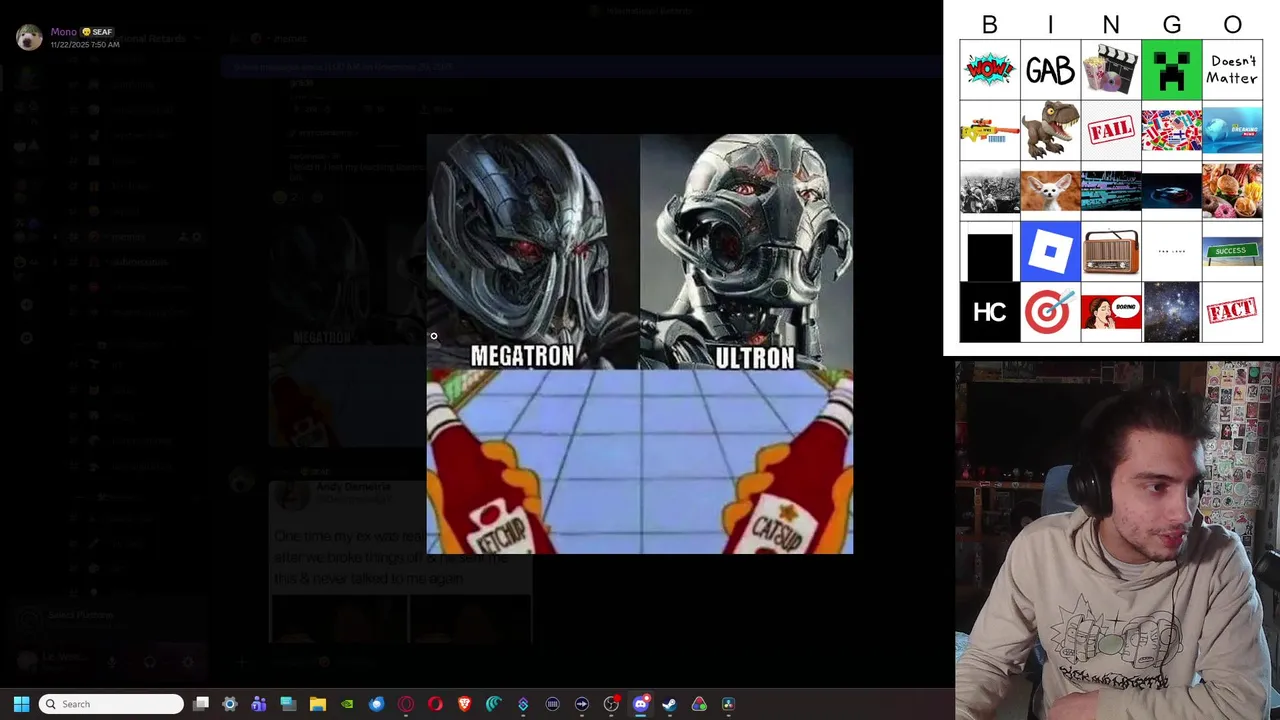Switch to Discord taskbar icon
The width and height of the screenshot is (1280, 720).
[x=640, y=704]
